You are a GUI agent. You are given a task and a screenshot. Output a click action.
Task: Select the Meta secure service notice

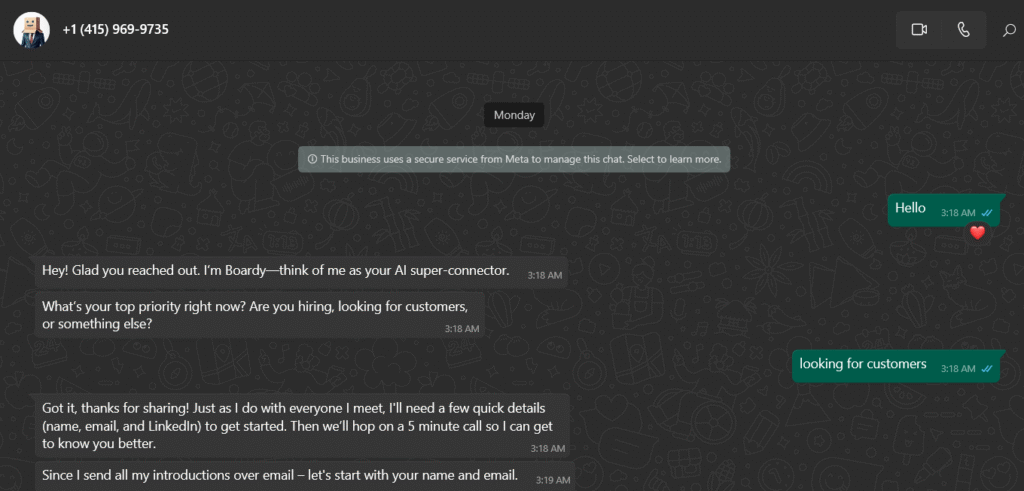pyautogui.click(x=514, y=159)
